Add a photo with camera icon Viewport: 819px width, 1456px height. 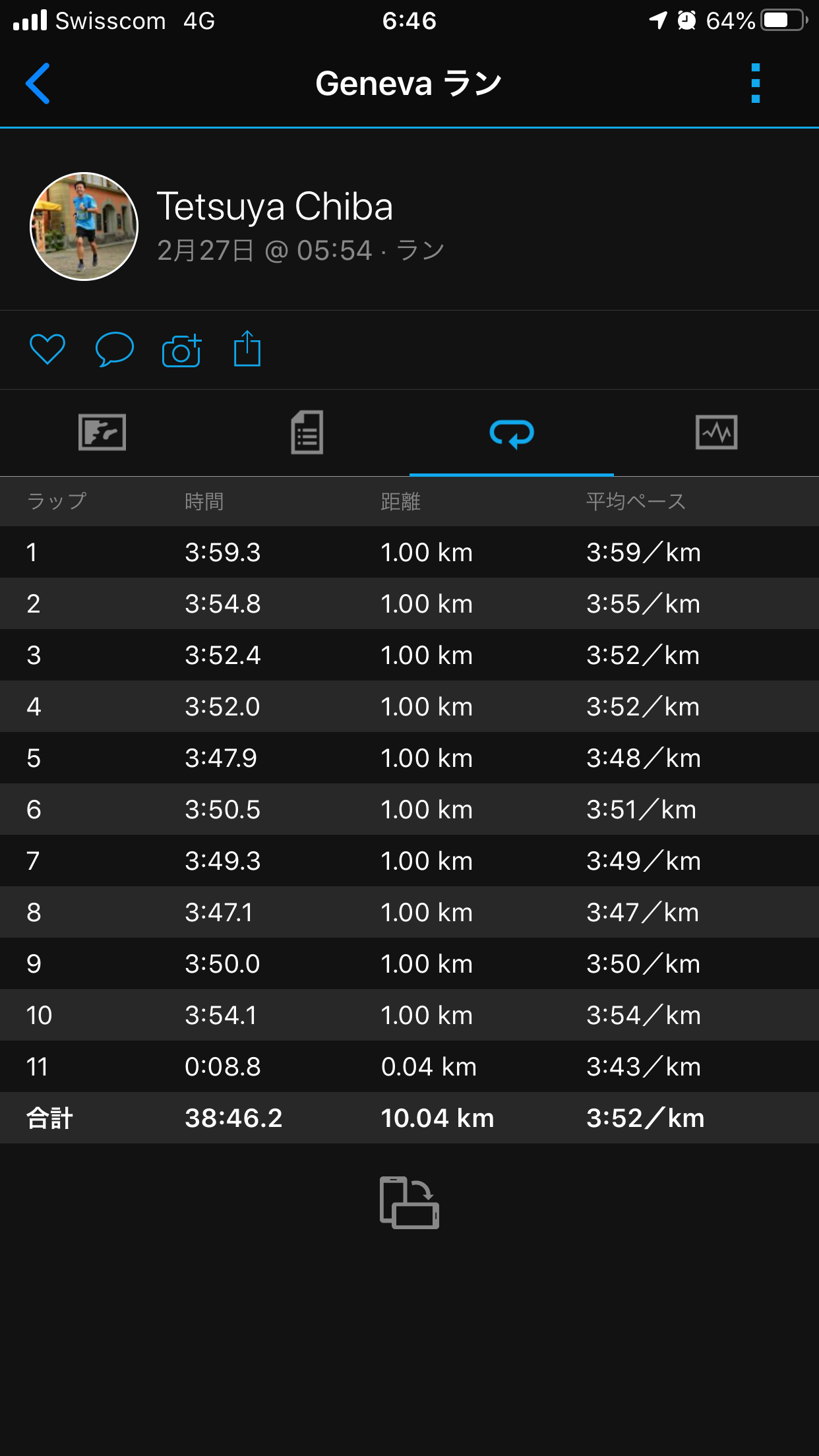181,350
